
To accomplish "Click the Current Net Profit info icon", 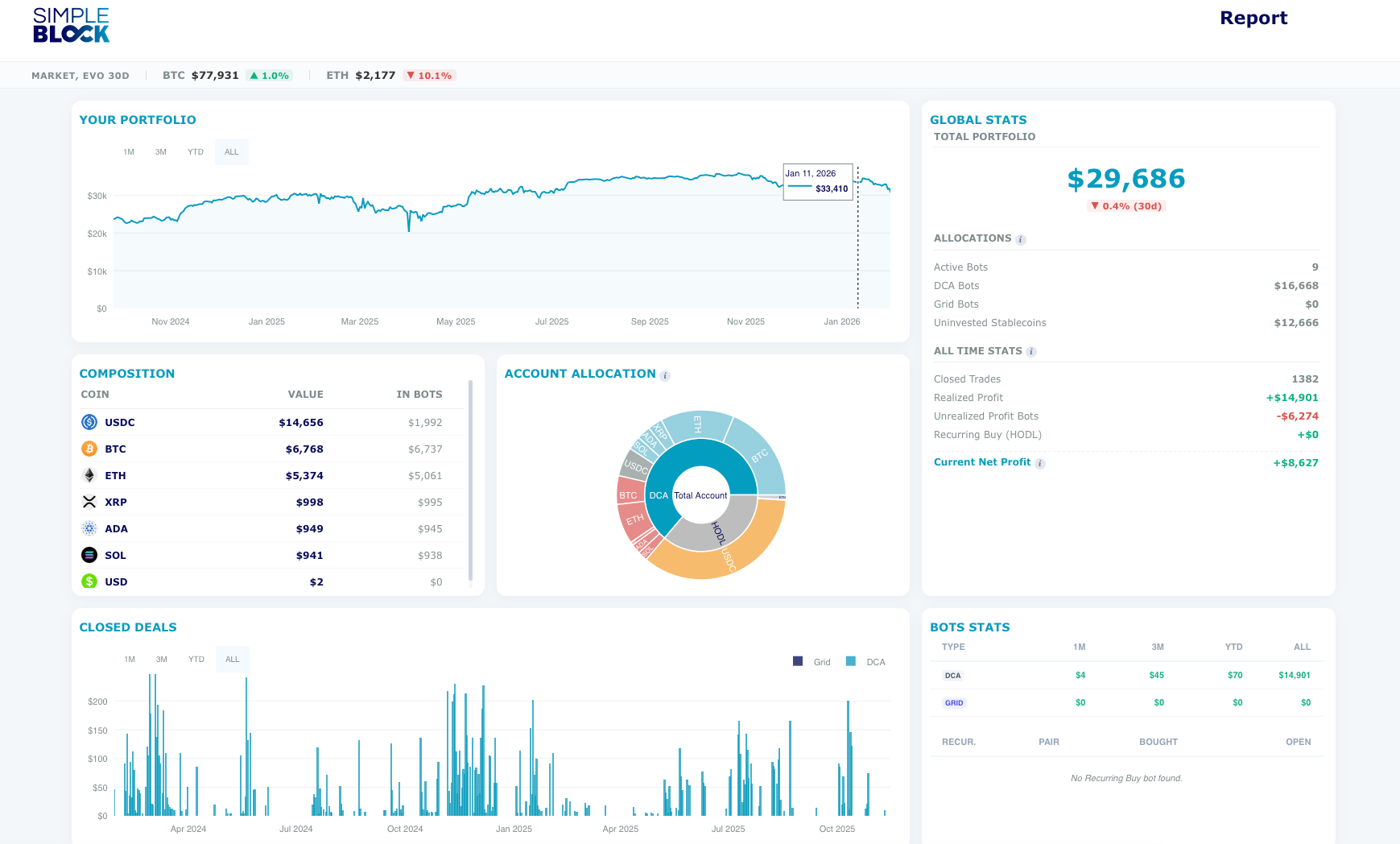I will click(x=1040, y=464).
